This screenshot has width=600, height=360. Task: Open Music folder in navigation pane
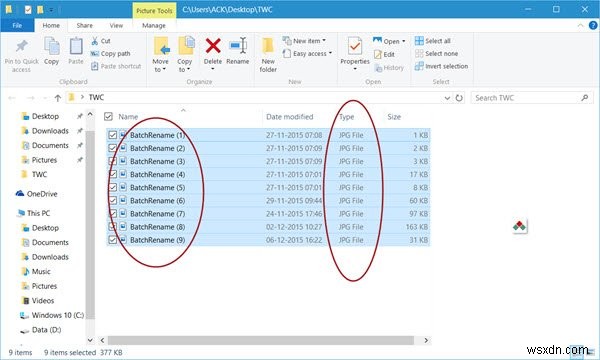coord(36,272)
